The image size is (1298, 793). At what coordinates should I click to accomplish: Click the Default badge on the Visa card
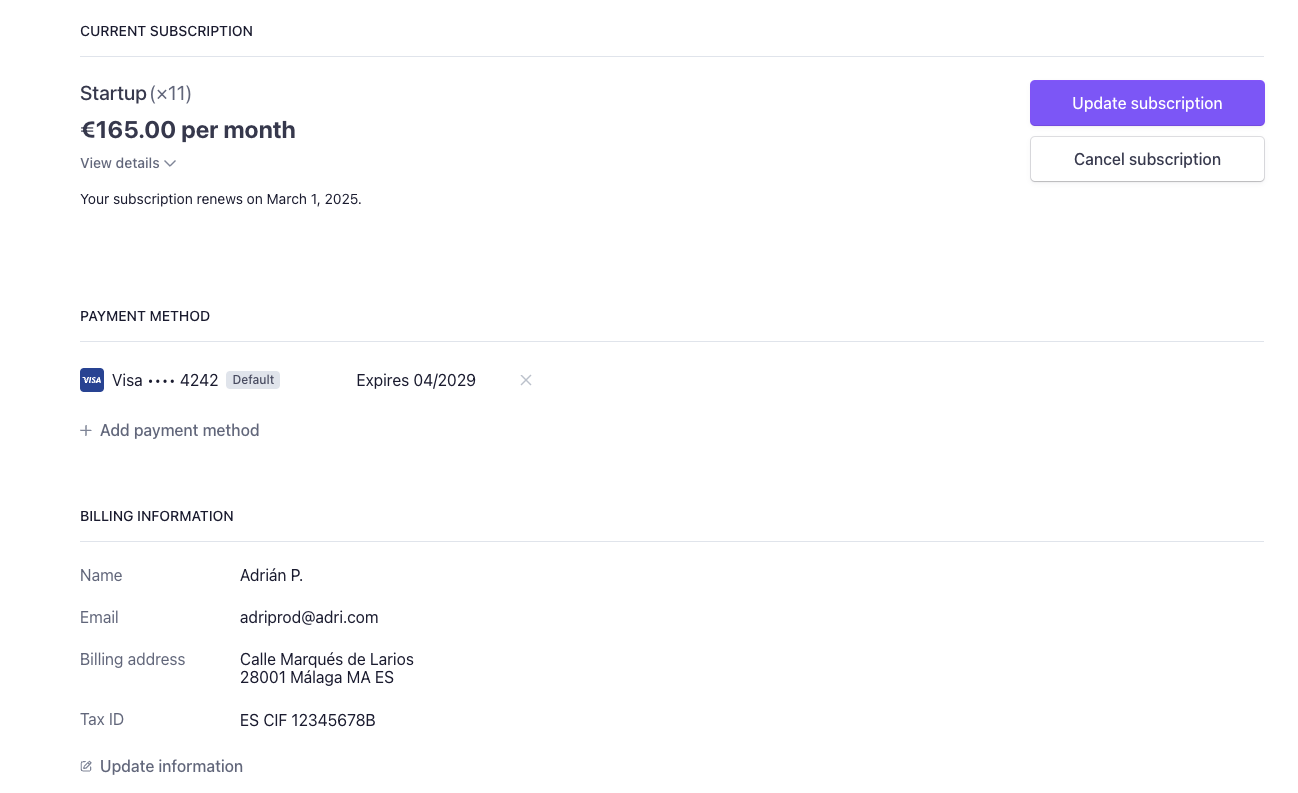pos(253,380)
